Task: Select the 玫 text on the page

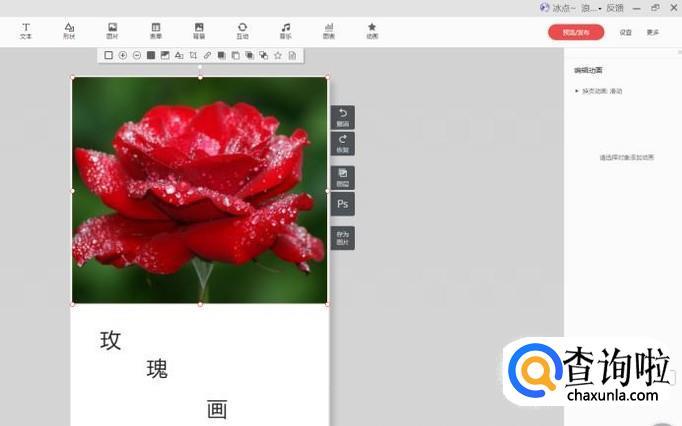Action: coord(110,340)
